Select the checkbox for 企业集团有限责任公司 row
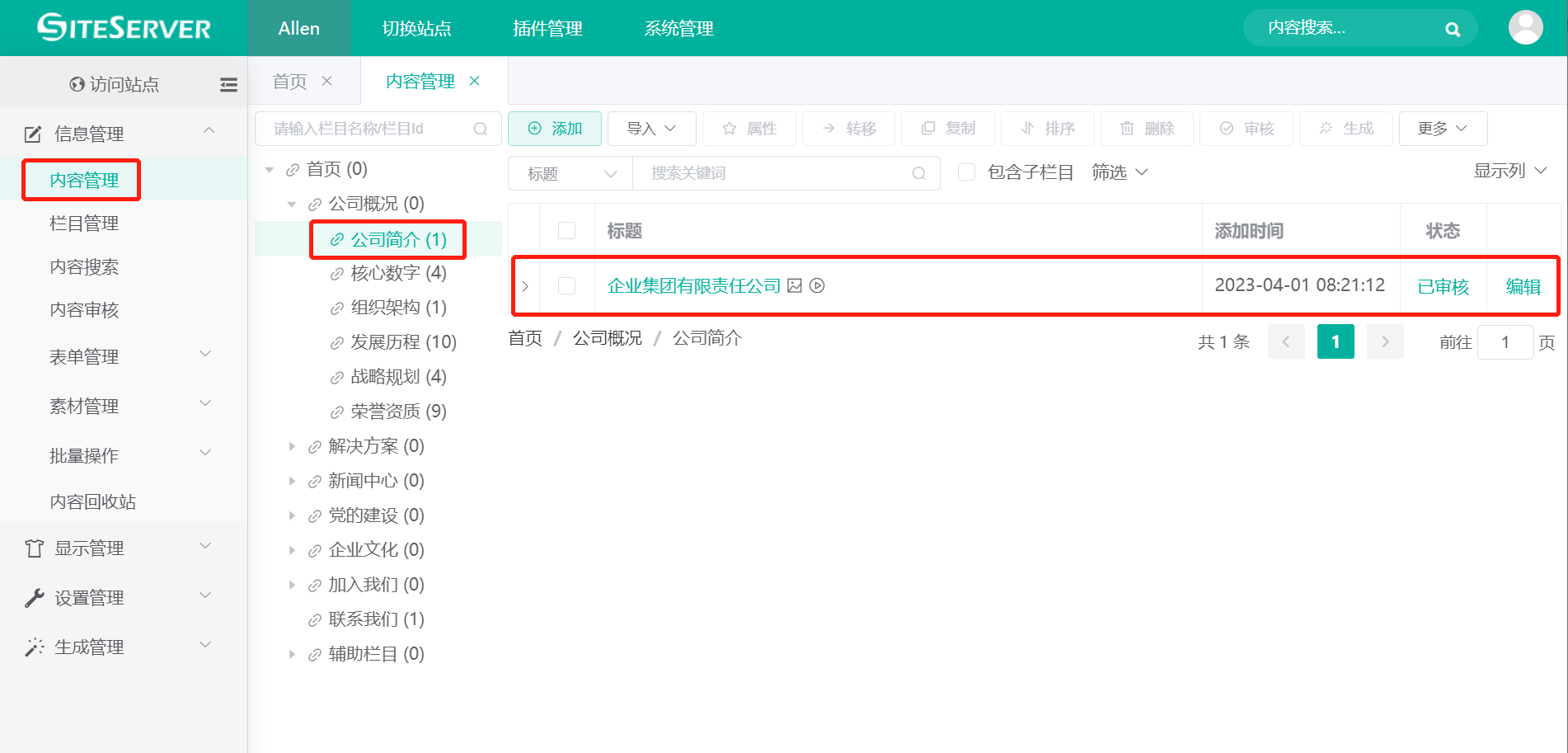Screen dimensions: 1568x753 [x=566, y=285]
